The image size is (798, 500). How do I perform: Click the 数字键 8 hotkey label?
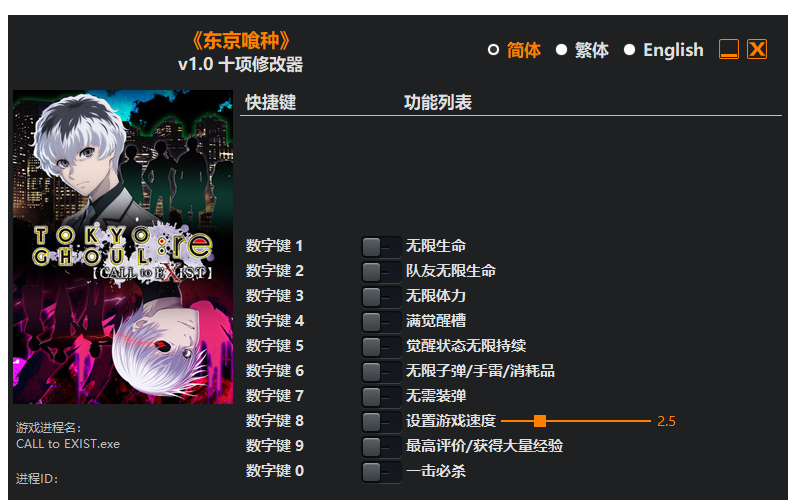(274, 421)
